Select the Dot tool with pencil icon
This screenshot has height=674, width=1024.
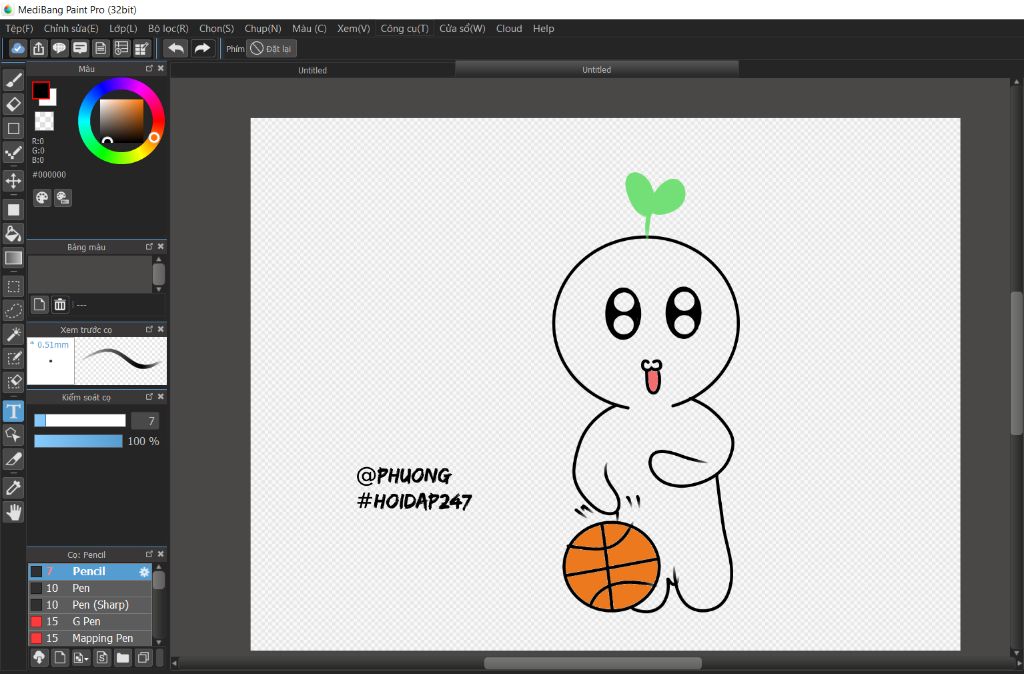[x=13, y=153]
